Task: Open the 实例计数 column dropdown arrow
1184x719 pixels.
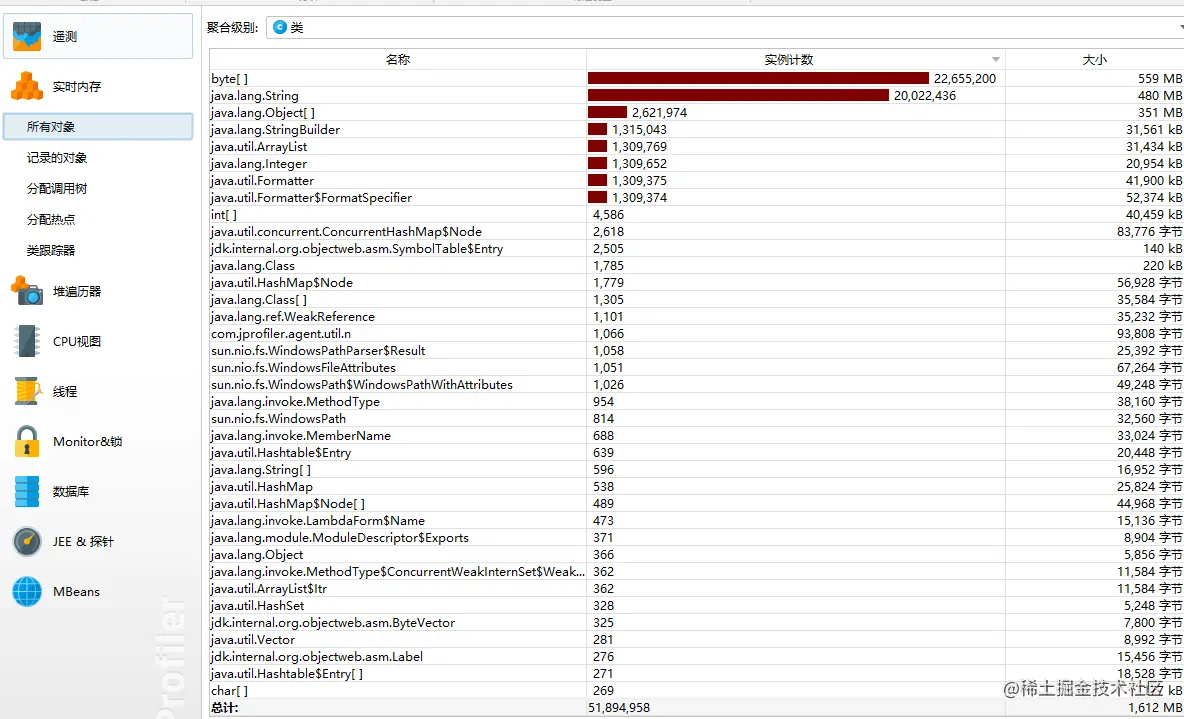Action: click(994, 59)
